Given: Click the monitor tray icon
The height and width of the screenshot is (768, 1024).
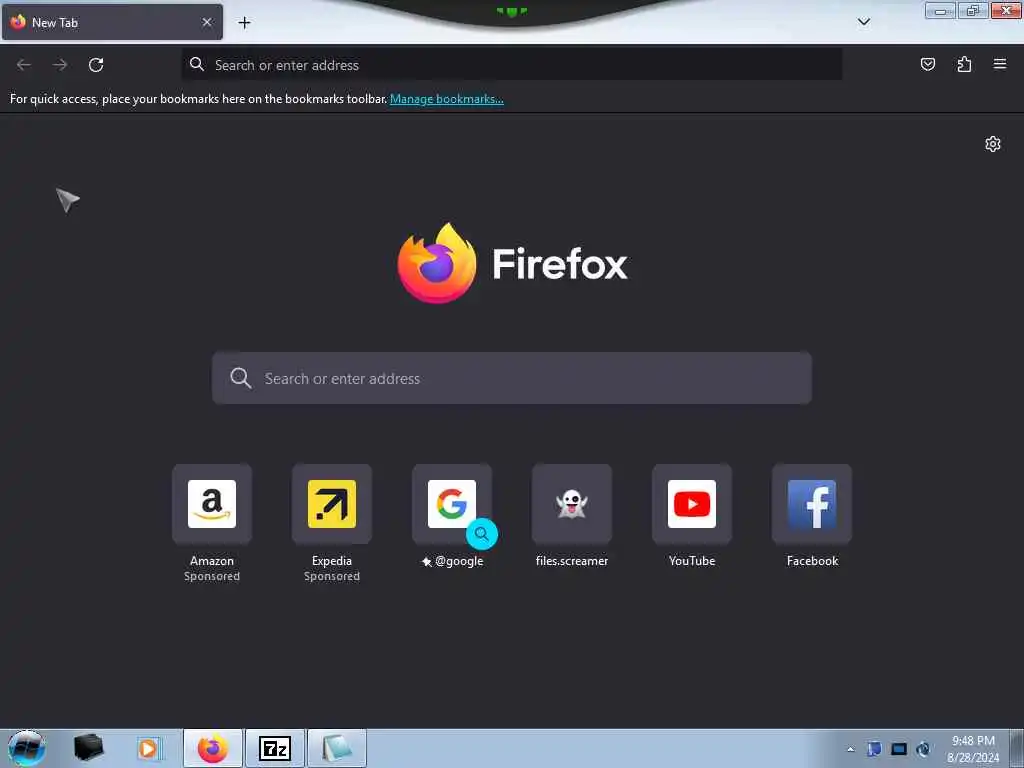Looking at the screenshot, I should click(x=899, y=749).
